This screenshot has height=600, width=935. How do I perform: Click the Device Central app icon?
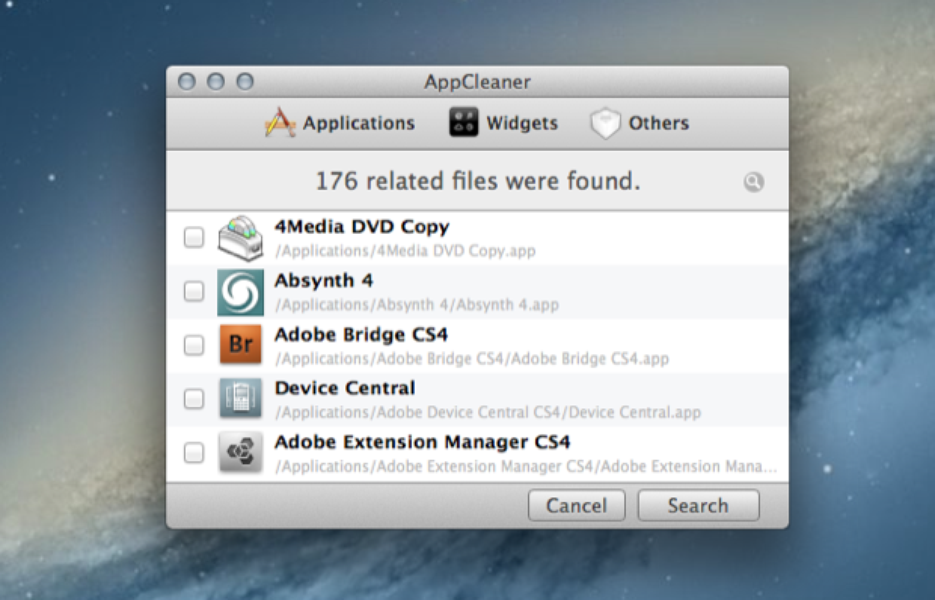240,398
